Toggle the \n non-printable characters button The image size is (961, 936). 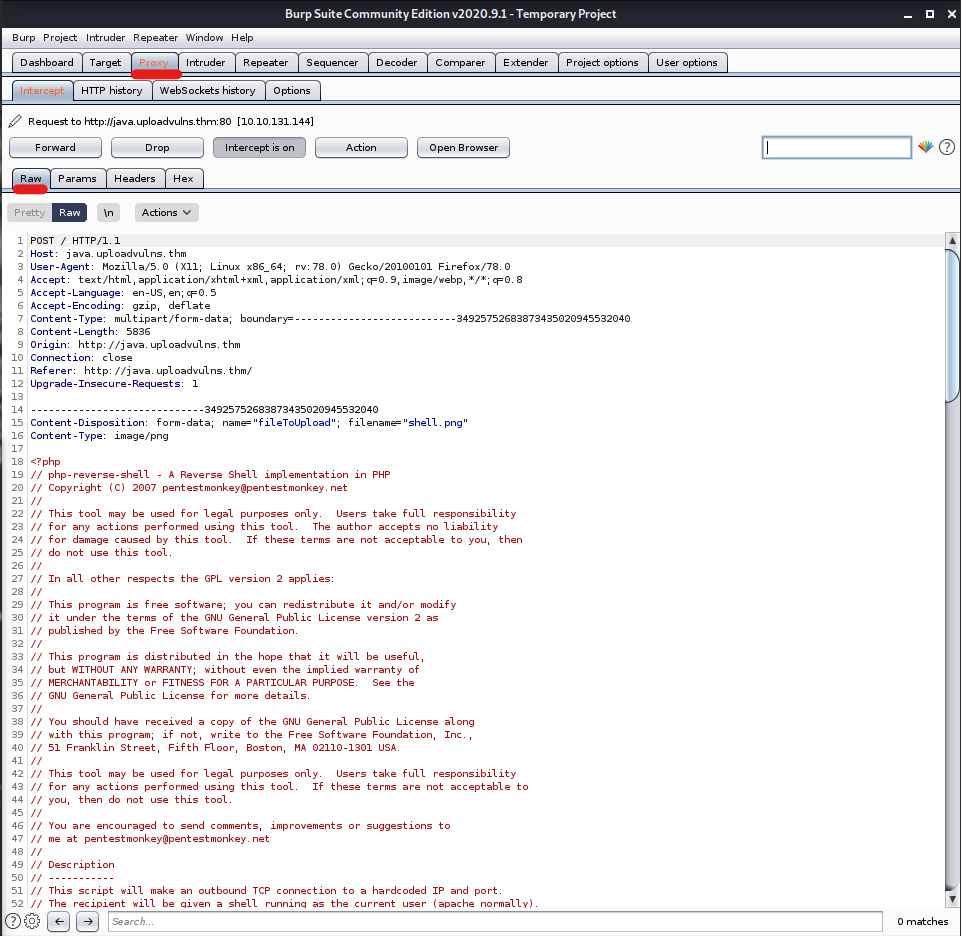click(108, 213)
